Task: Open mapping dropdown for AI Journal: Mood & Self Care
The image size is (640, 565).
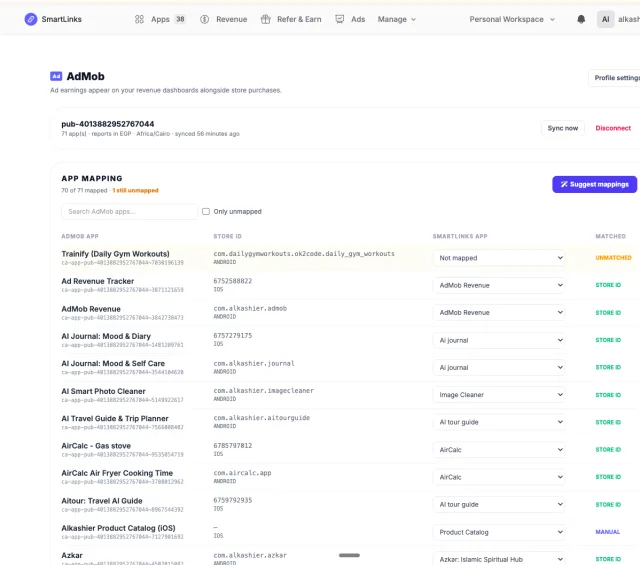Action: point(499,367)
